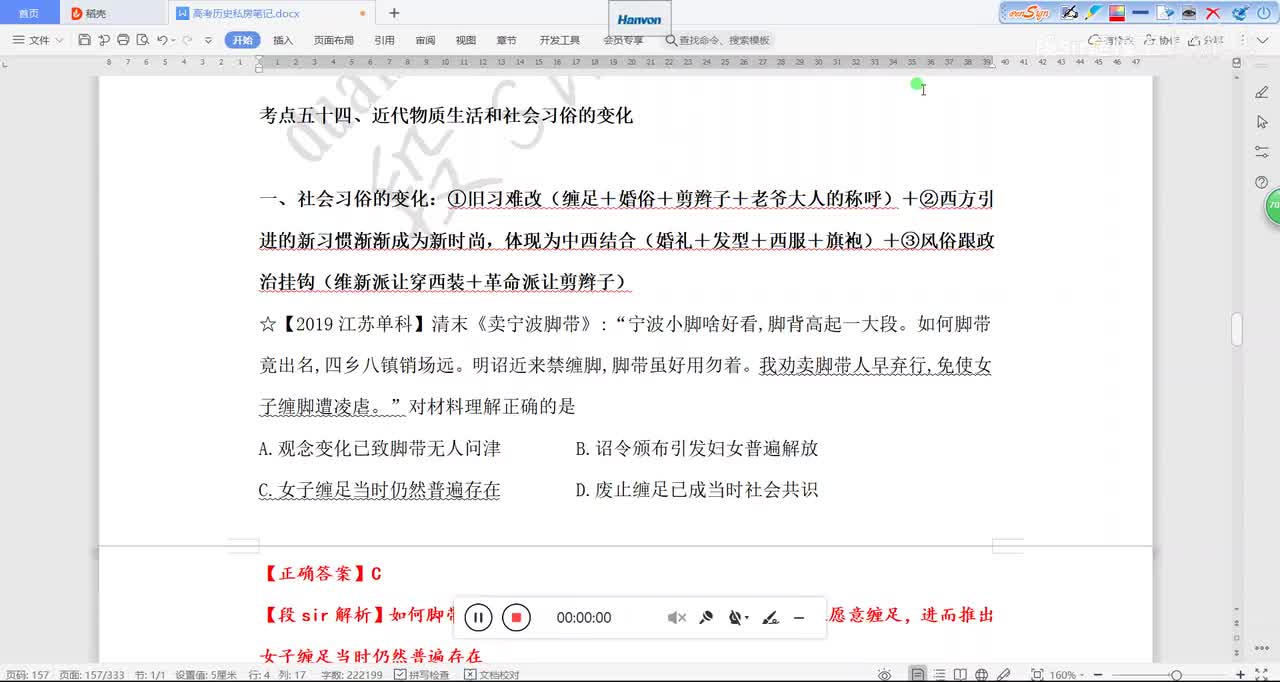
Task: Expand the 文件 dropdown arrow
Action: point(59,40)
